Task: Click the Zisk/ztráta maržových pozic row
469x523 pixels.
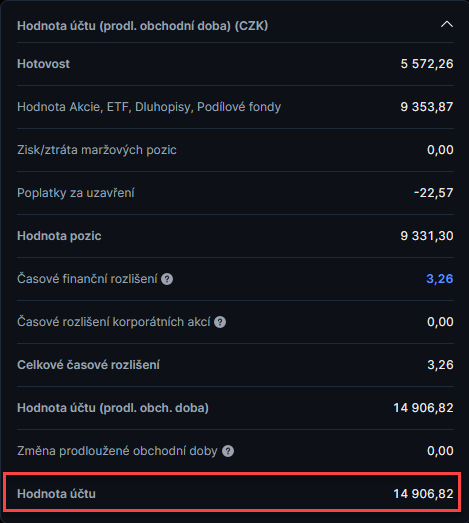Action: coord(235,150)
